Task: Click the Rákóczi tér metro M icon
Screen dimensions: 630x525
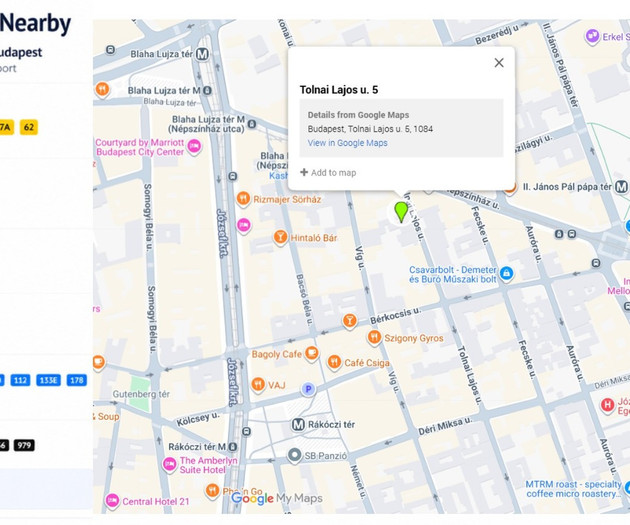Action: (298, 424)
